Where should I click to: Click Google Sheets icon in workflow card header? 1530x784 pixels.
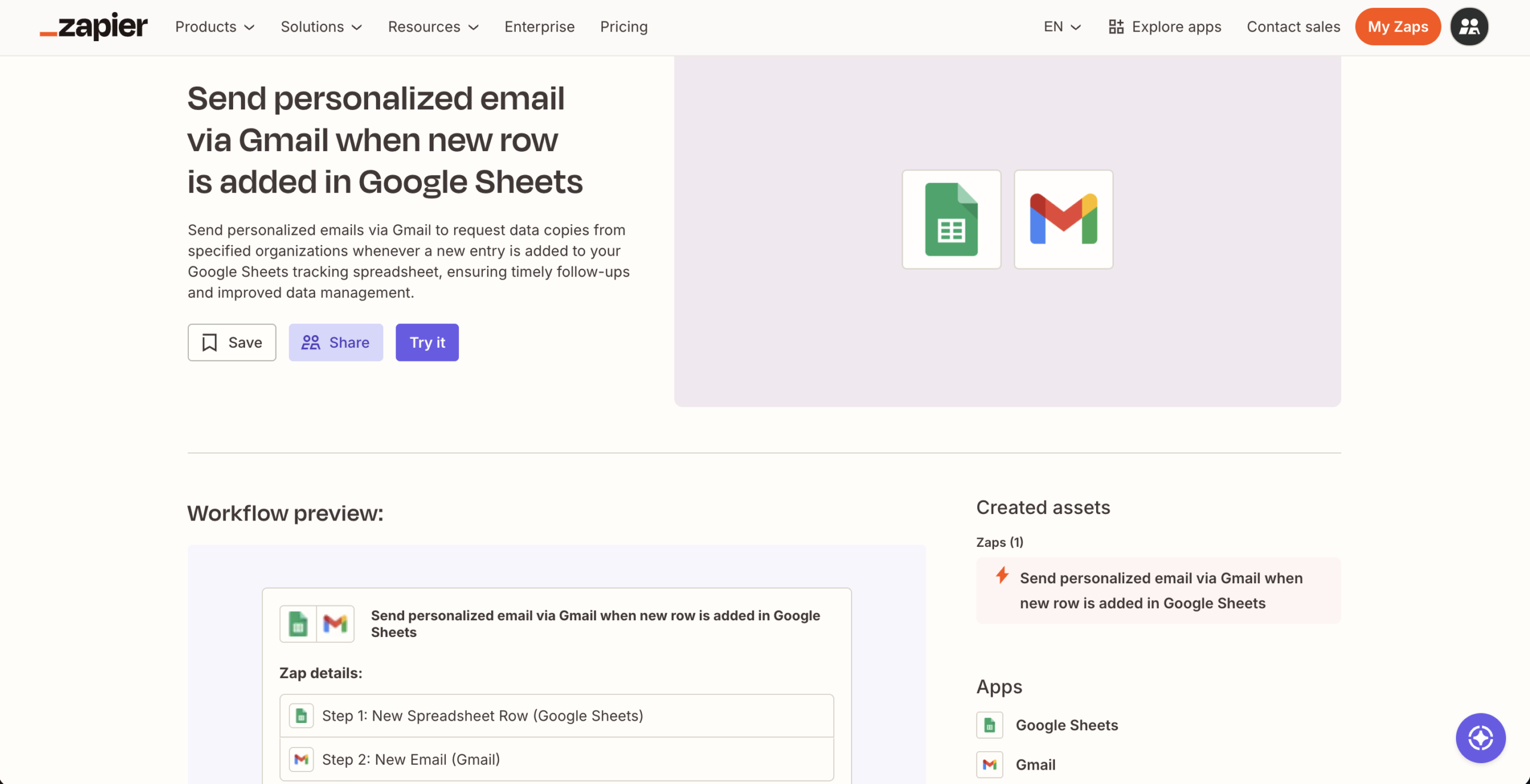298,624
